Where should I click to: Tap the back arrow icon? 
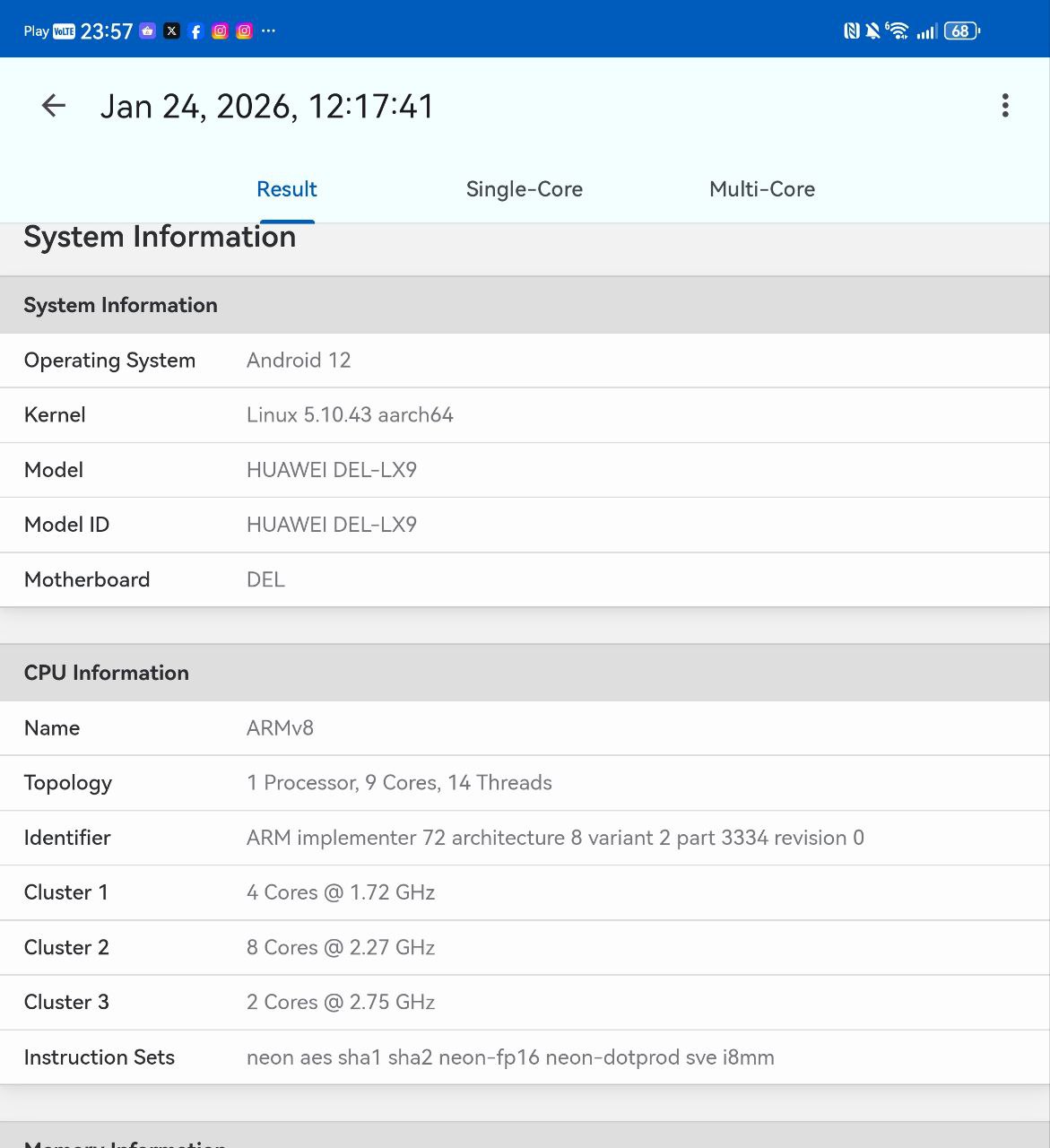pos(54,106)
